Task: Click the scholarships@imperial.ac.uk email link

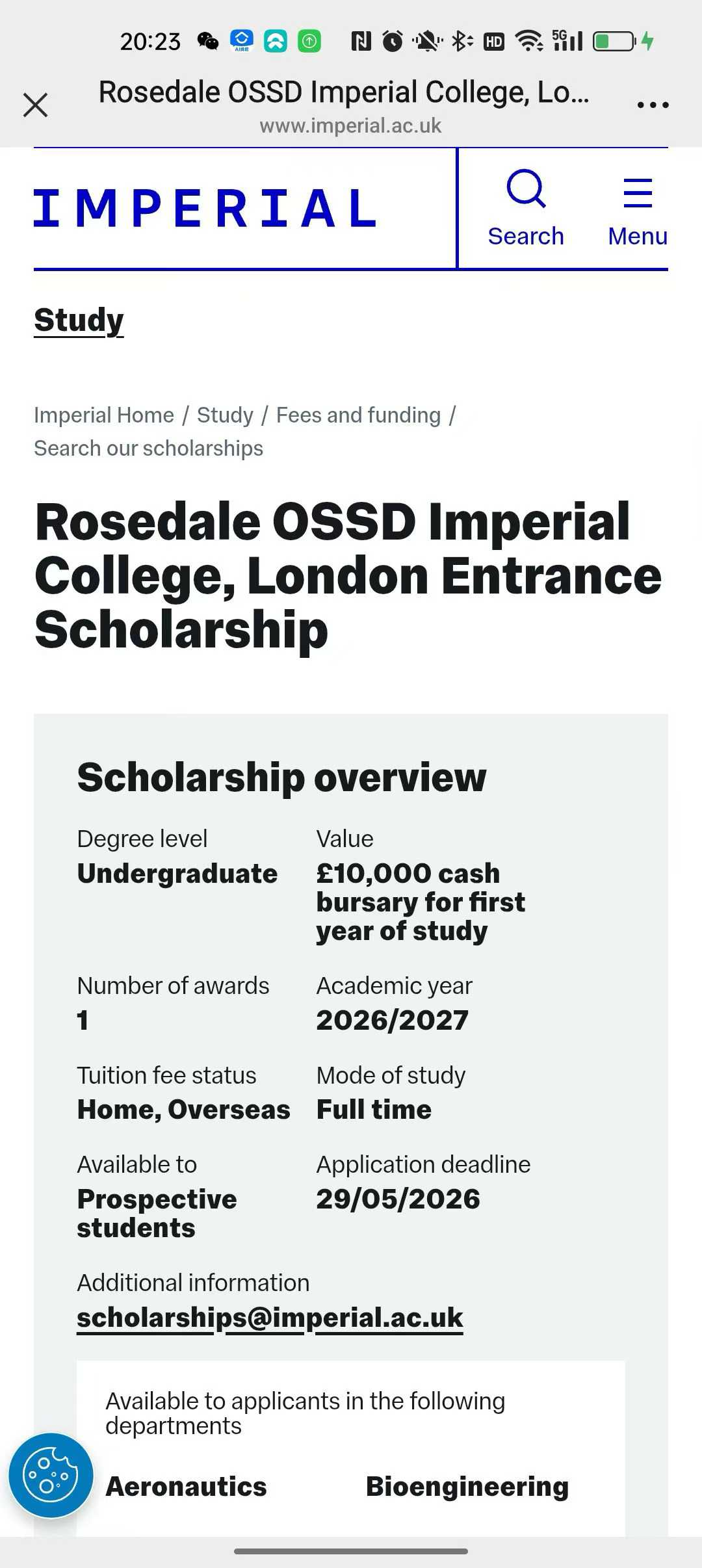Action: (x=270, y=1318)
